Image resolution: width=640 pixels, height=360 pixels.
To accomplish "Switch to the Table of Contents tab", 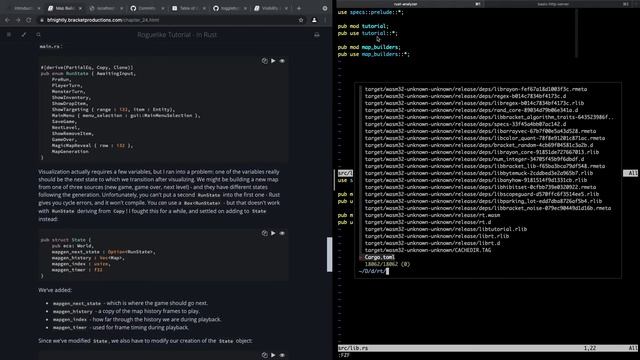I will point(188,8).
